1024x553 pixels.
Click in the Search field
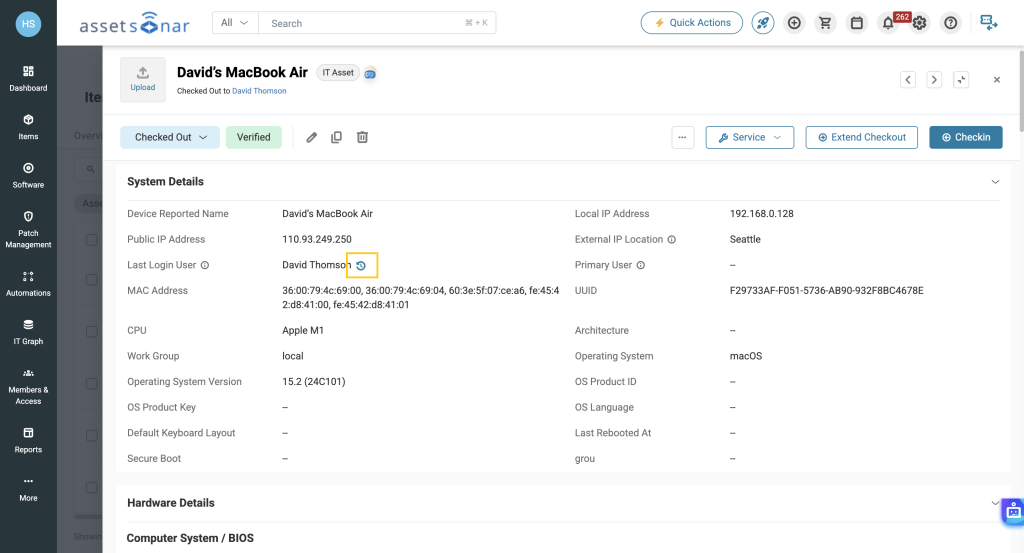[377, 23]
